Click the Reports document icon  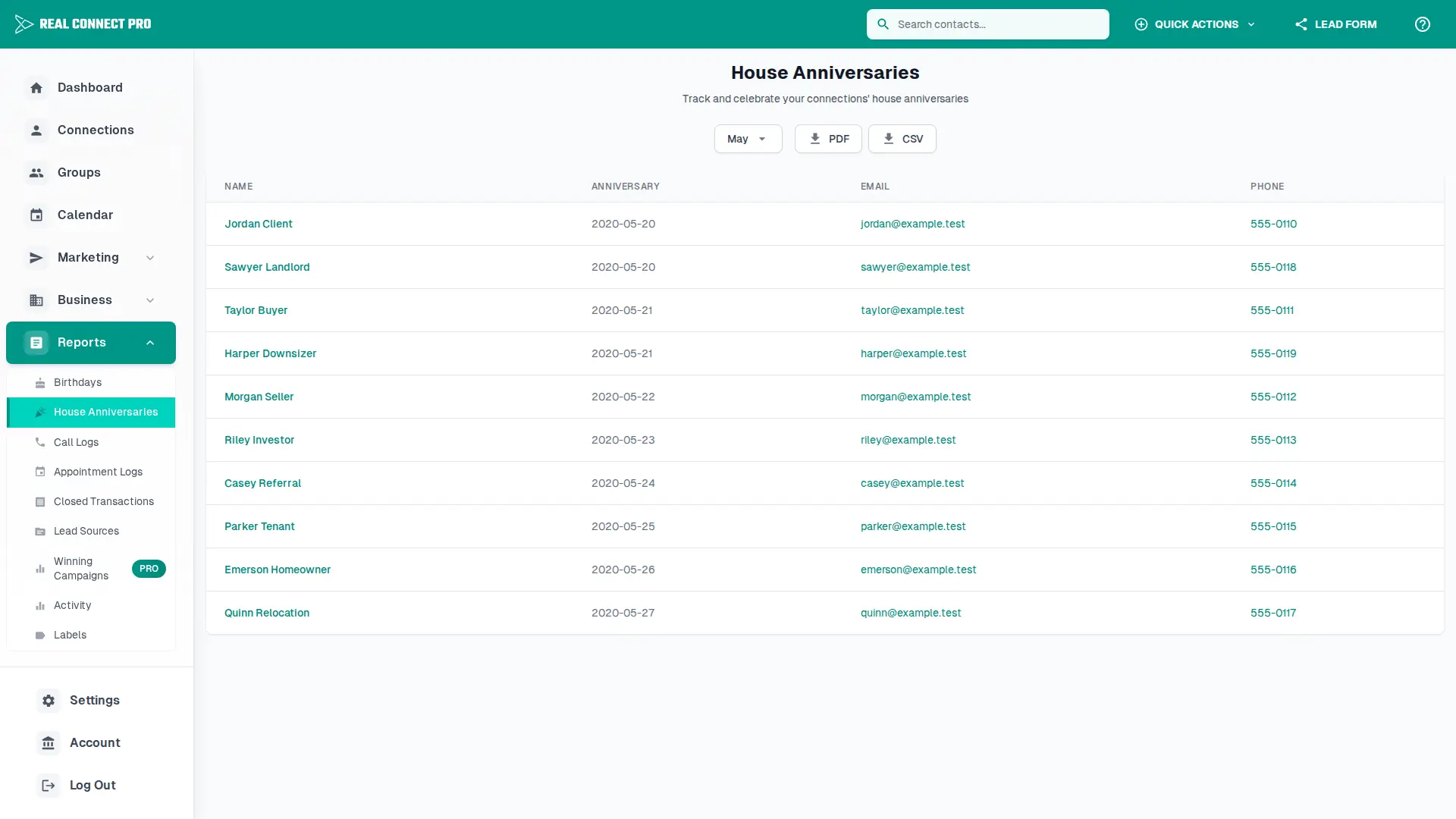point(36,343)
